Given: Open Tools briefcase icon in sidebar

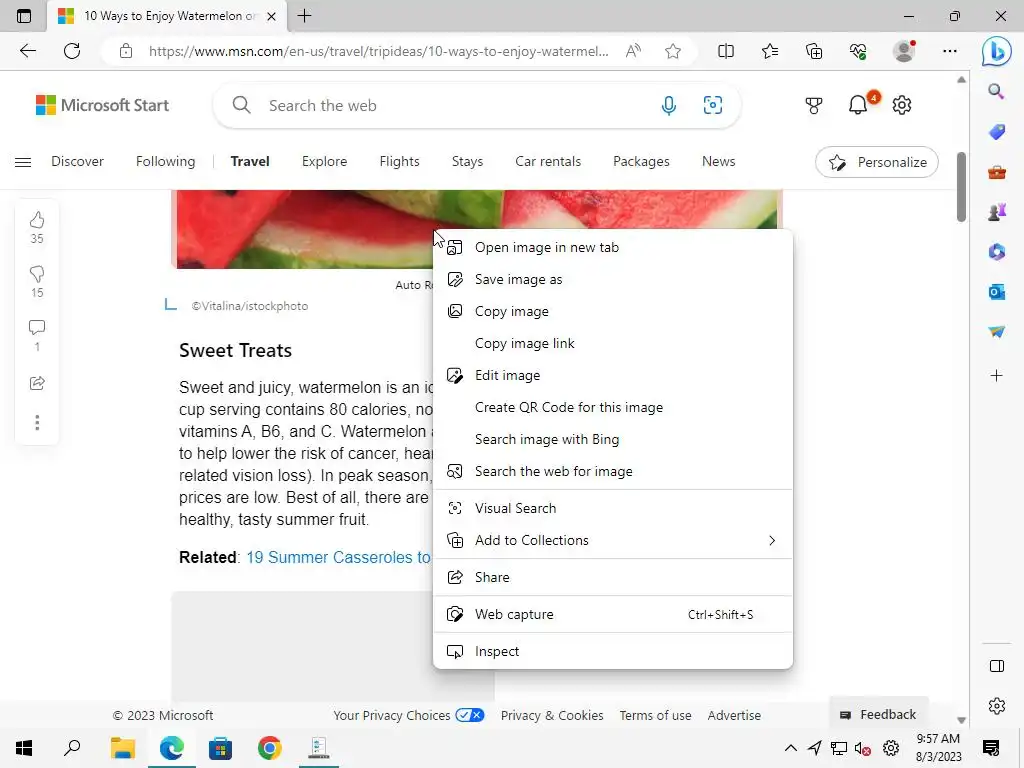Looking at the screenshot, I should tap(996, 172).
